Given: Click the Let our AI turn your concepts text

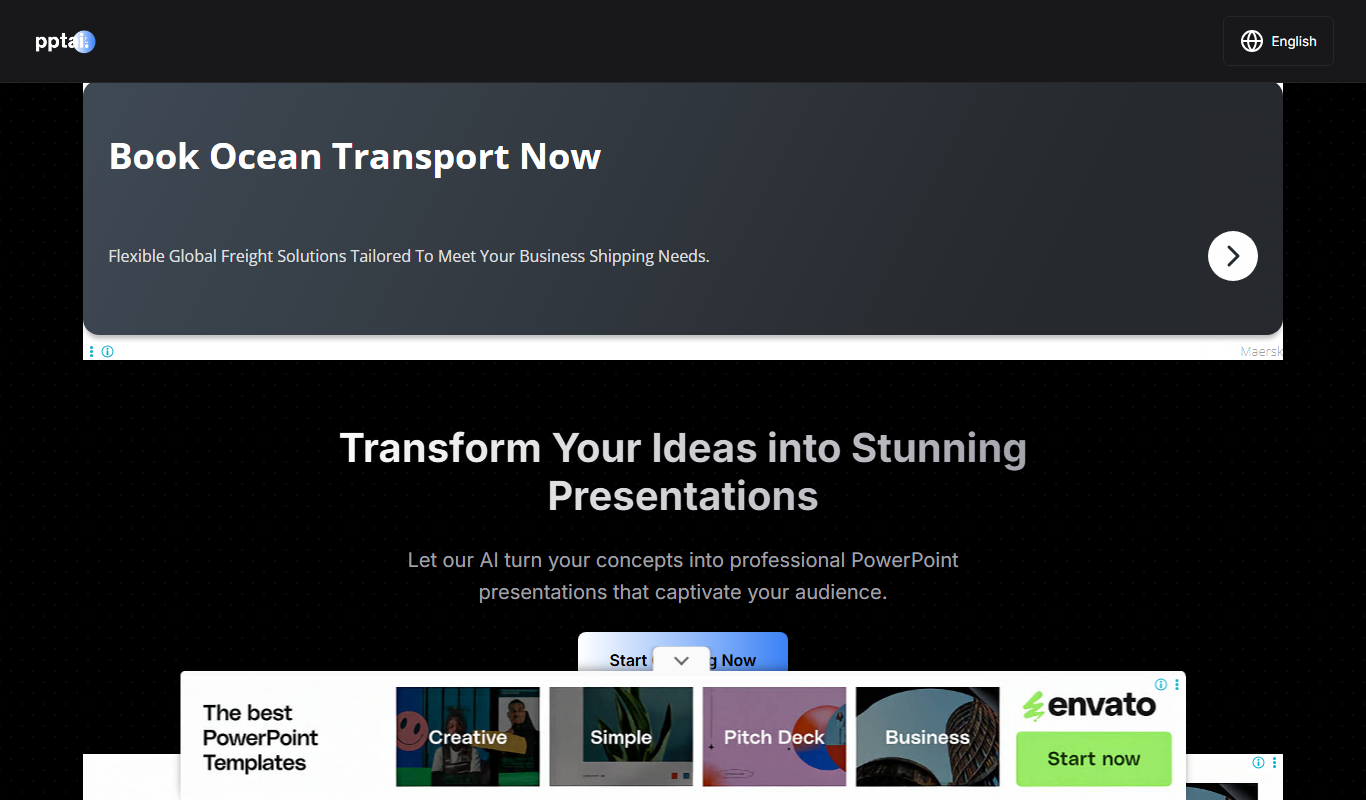Looking at the screenshot, I should coord(683,576).
